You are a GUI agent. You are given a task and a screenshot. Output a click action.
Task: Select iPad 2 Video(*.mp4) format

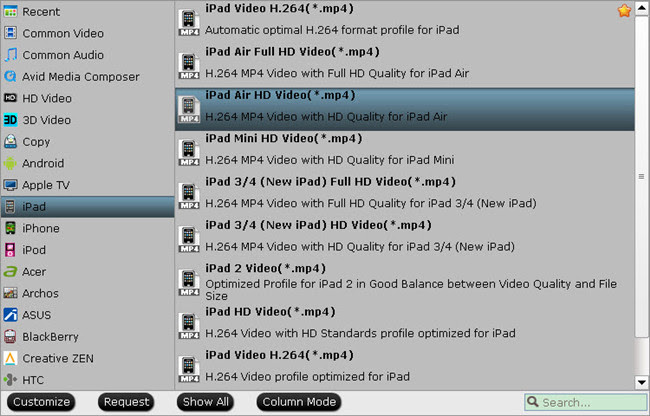405,282
